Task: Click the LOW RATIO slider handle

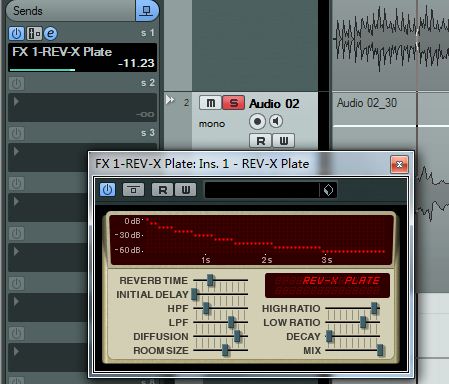Action: click(363, 322)
